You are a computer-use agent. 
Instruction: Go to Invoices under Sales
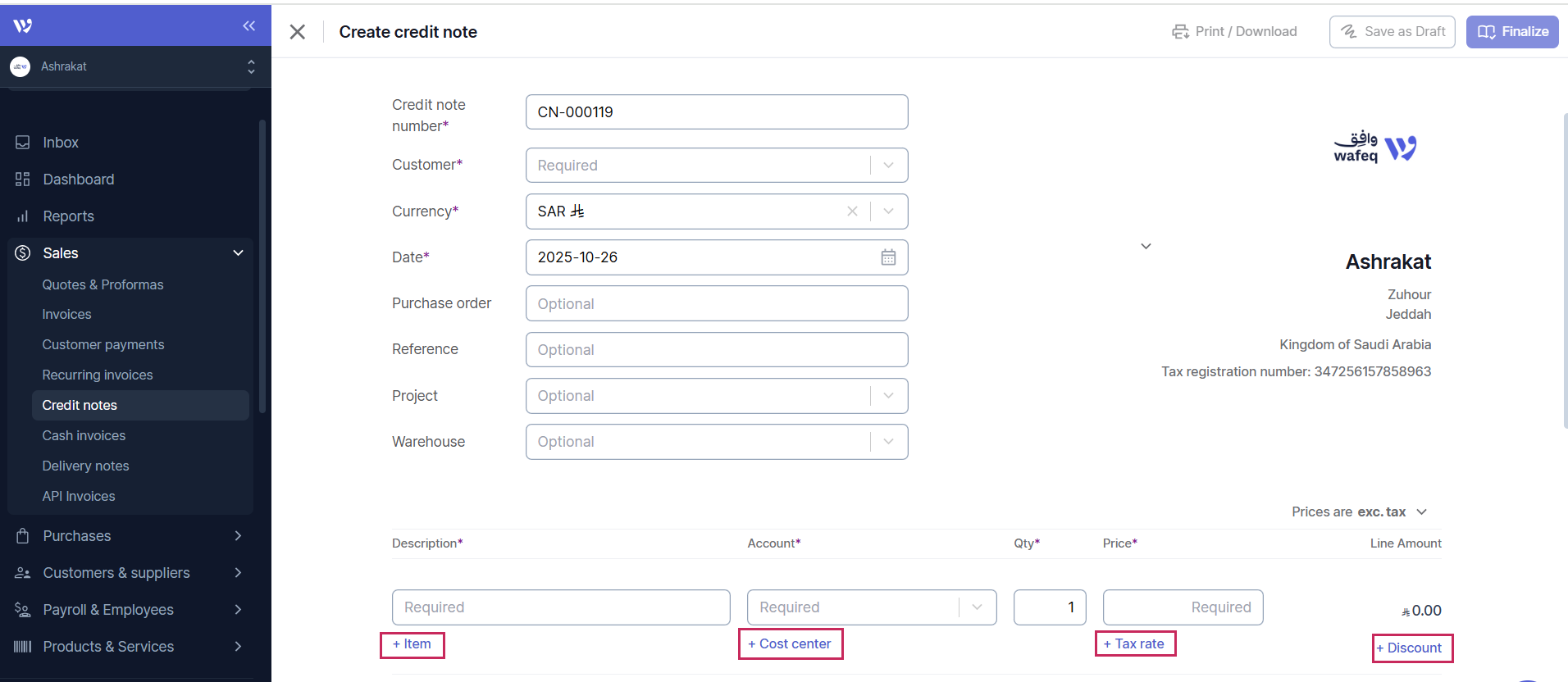(x=66, y=315)
